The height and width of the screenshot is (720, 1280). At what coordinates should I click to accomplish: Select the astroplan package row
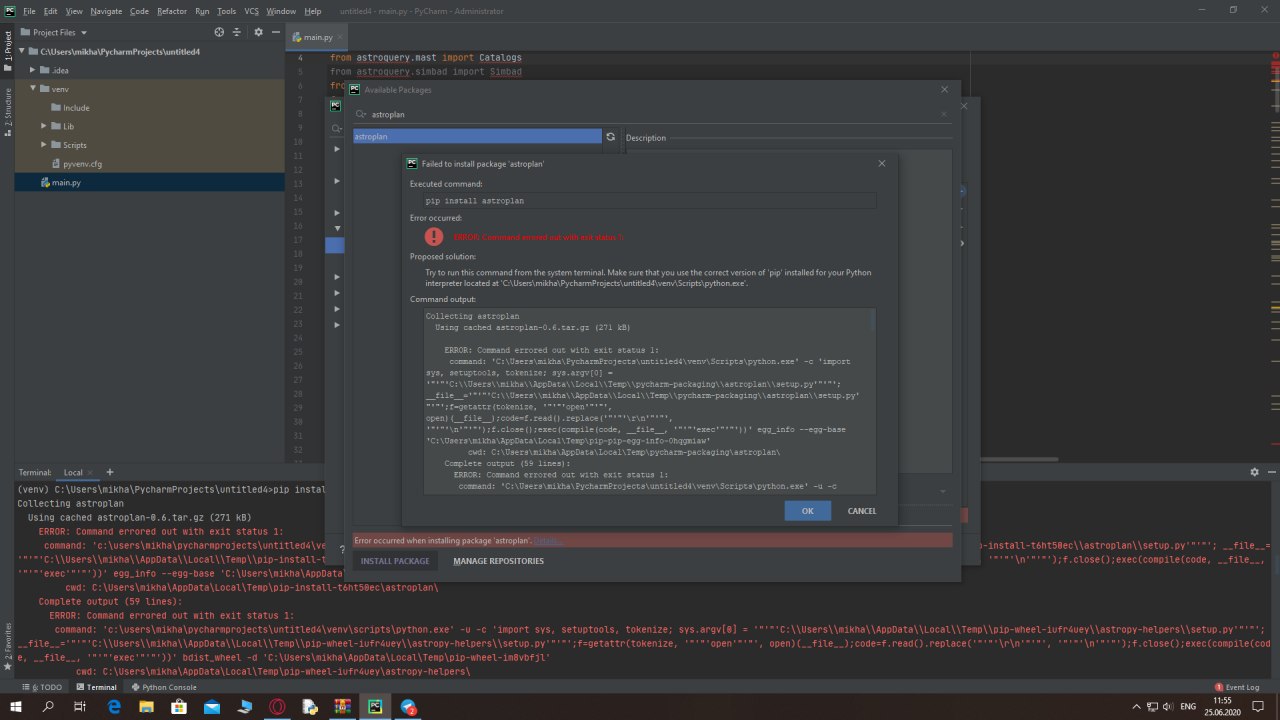click(477, 136)
